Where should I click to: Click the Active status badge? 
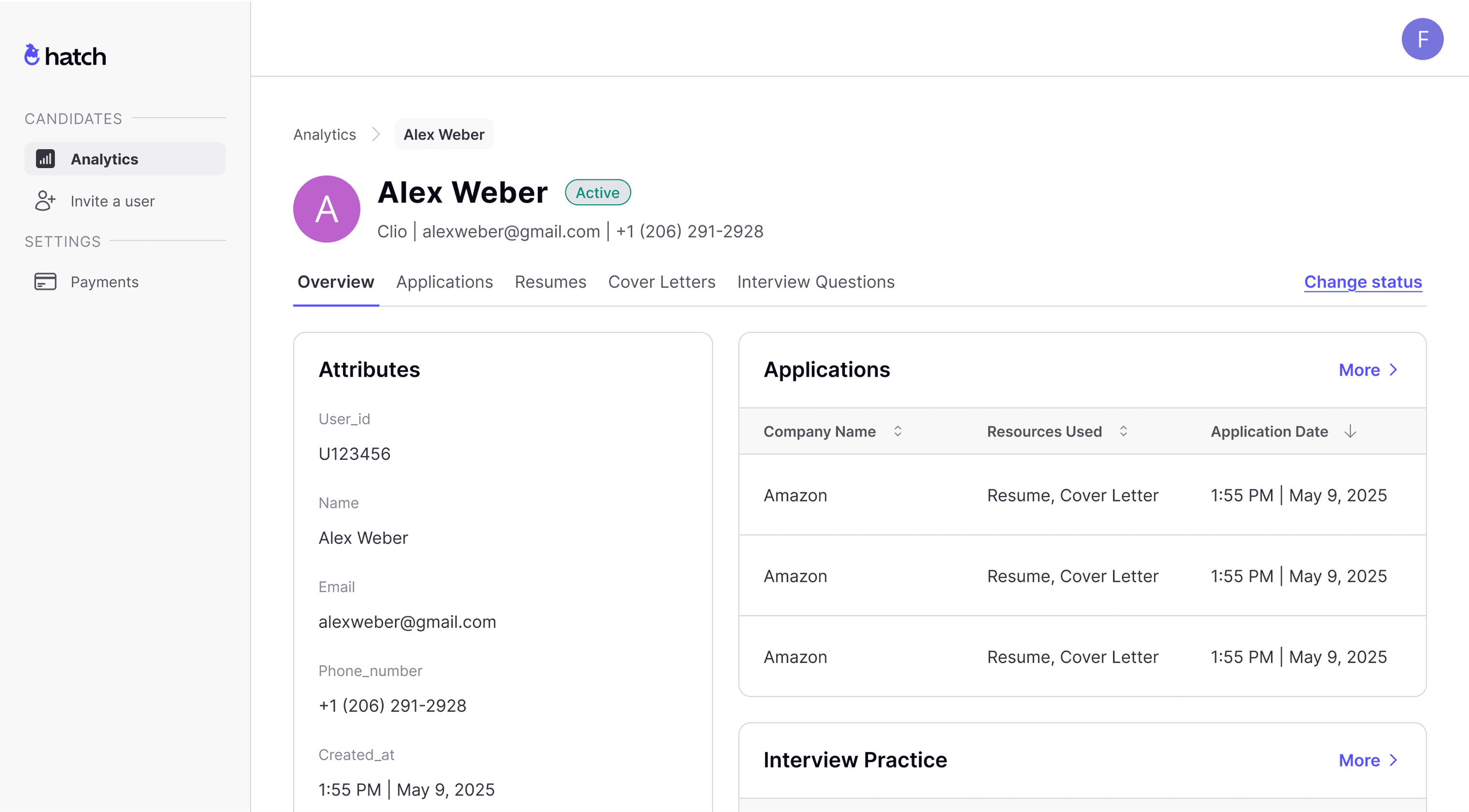pyautogui.click(x=597, y=193)
